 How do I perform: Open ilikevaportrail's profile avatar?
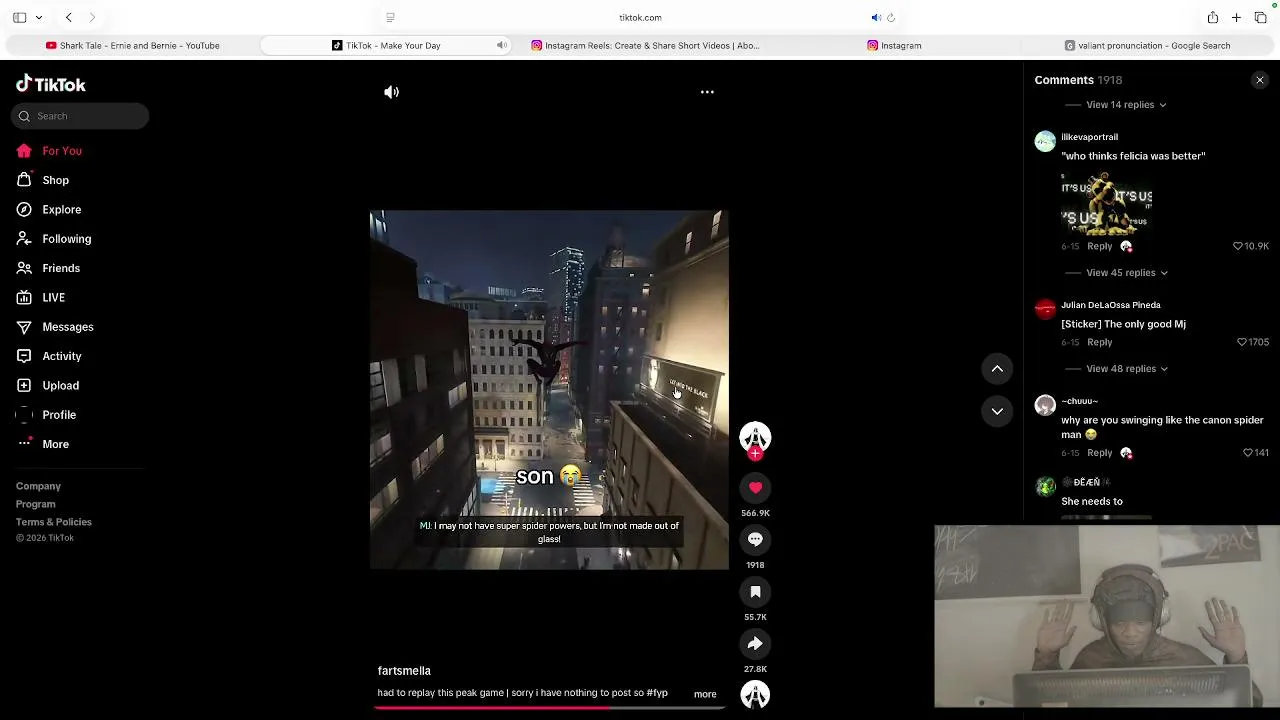(1045, 141)
